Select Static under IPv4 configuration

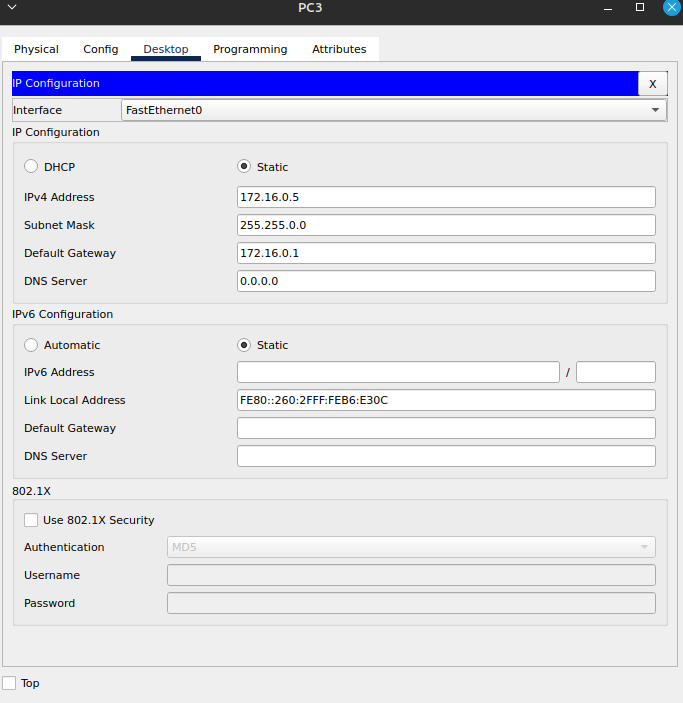tap(244, 167)
